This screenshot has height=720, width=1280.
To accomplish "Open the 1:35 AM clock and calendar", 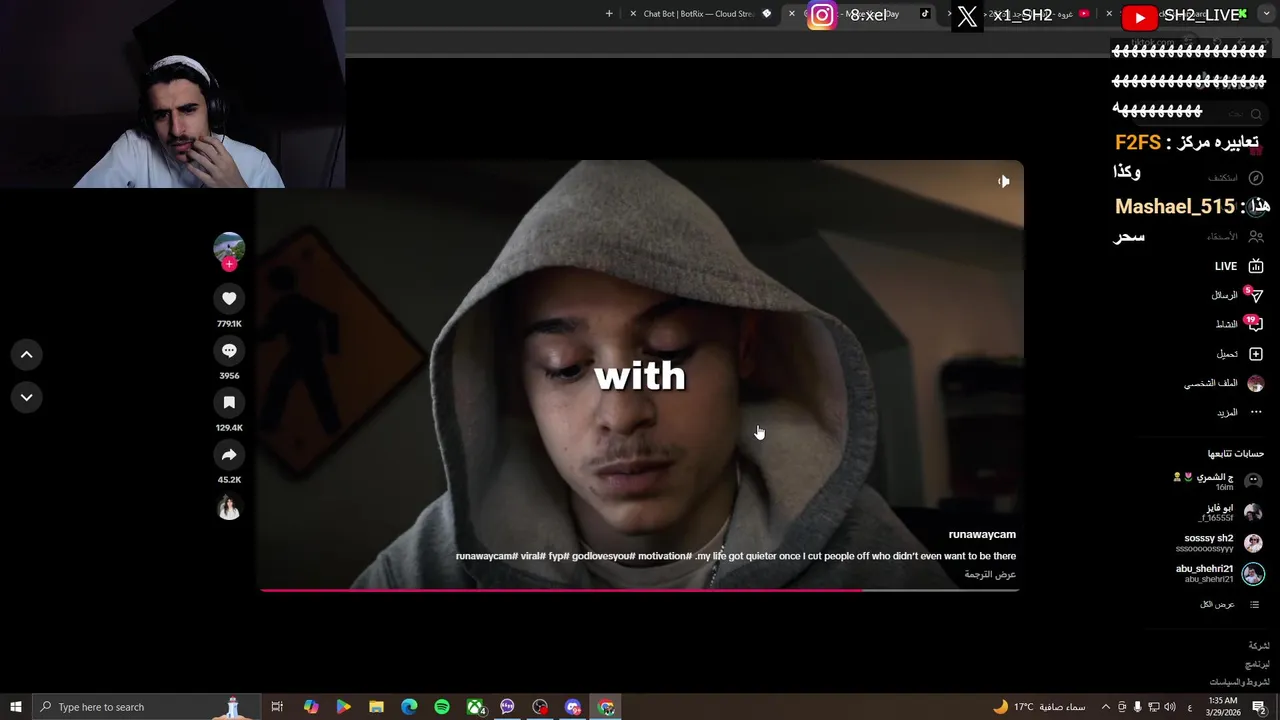I will (x=1222, y=707).
